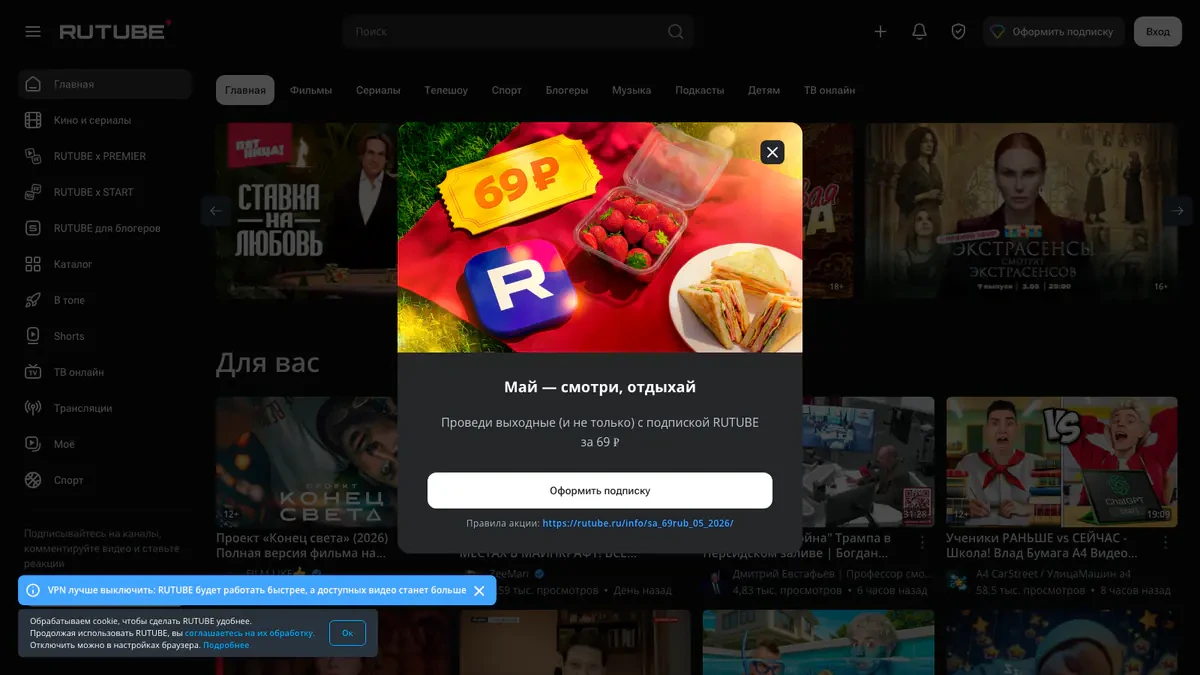1200x675 pixels.
Task: Click the promo strawberry picnic image
Action: [x=600, y=237]
